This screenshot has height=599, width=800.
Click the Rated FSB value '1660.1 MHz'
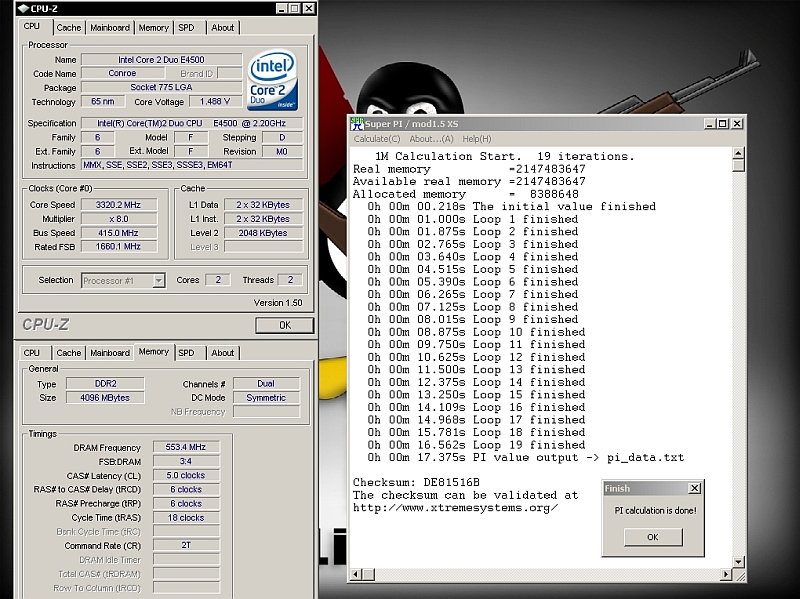point(118,246)
